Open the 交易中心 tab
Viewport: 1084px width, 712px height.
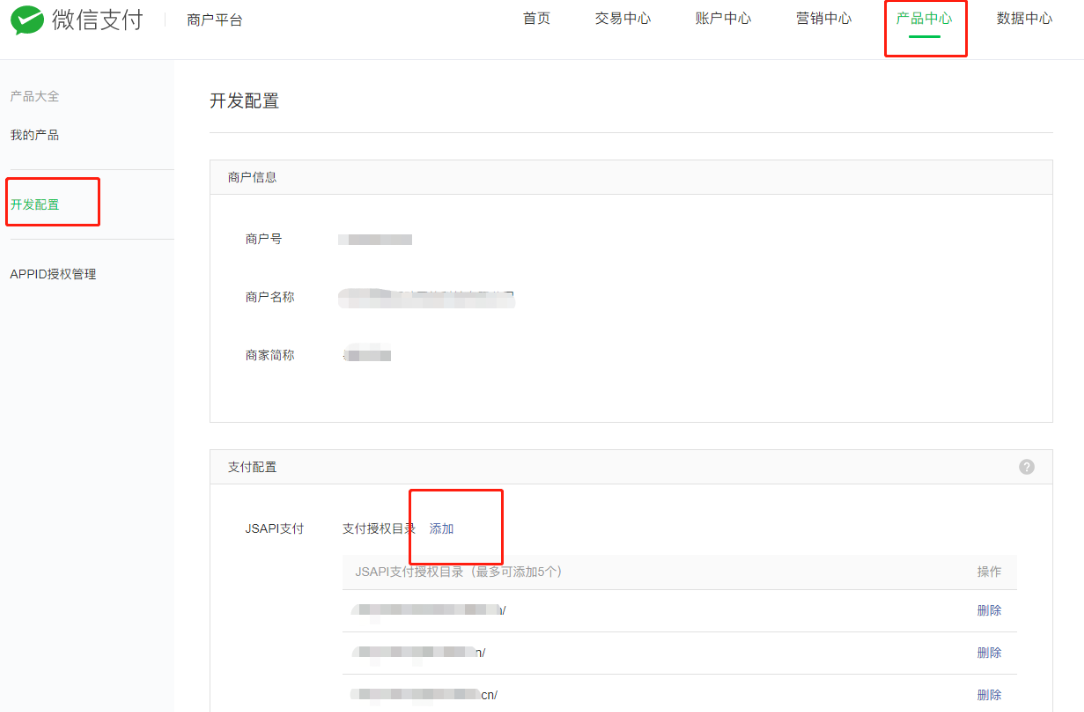[623, 19]
